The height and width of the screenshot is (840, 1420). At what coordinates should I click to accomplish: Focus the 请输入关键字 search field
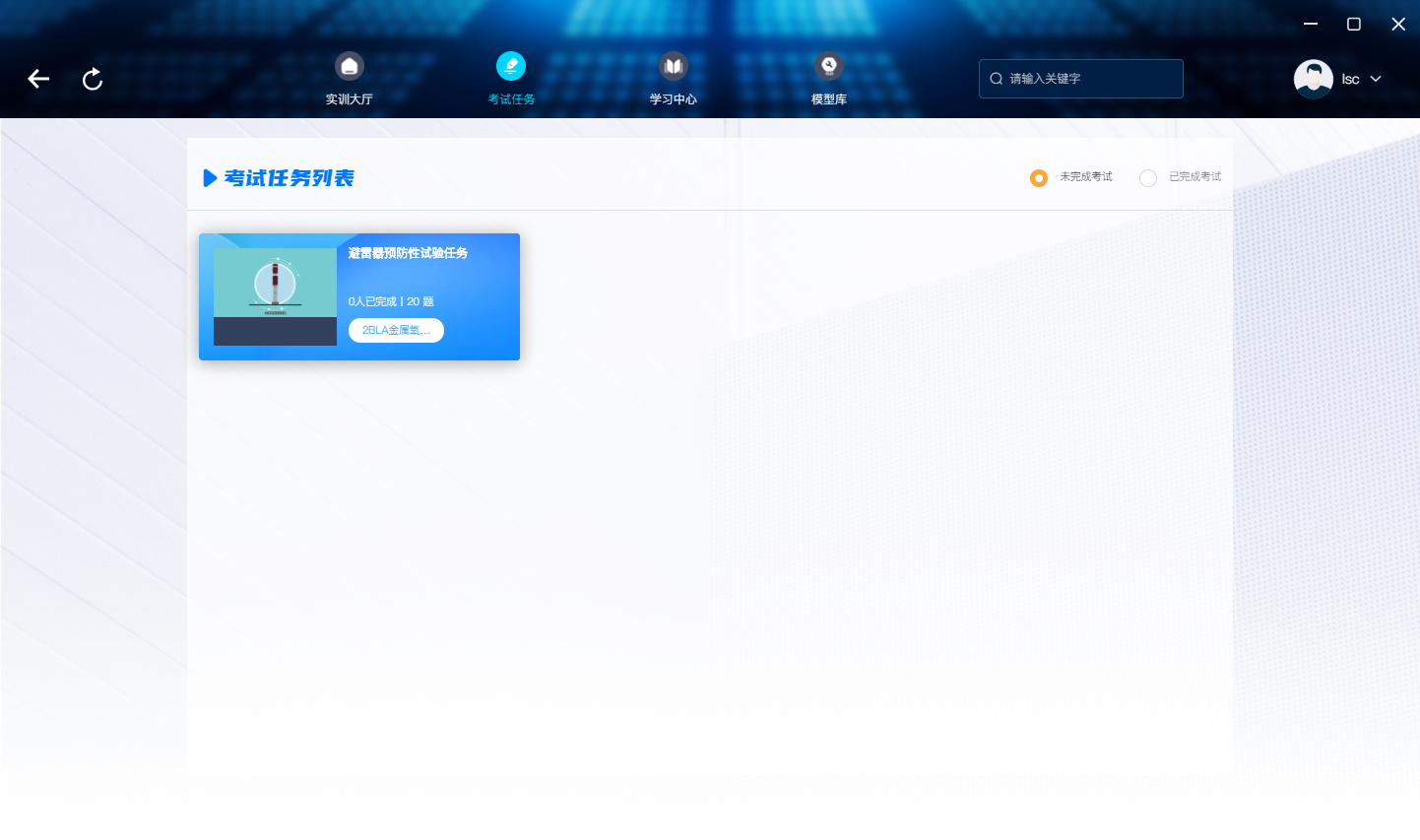(x=1081, y=79)
